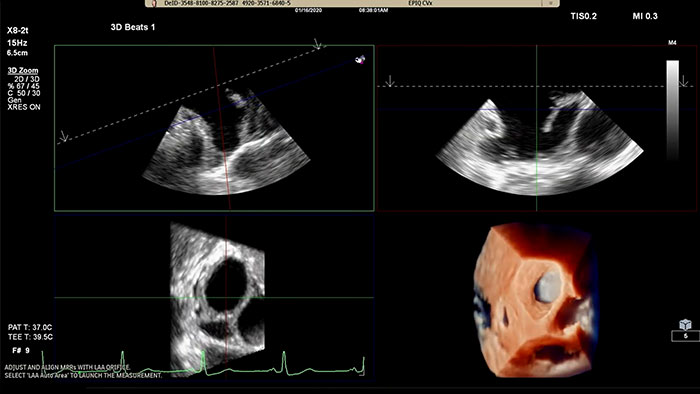The image size is (700, 394).
Task: Click the 'Gen' setting text
Action: point(14,100)
